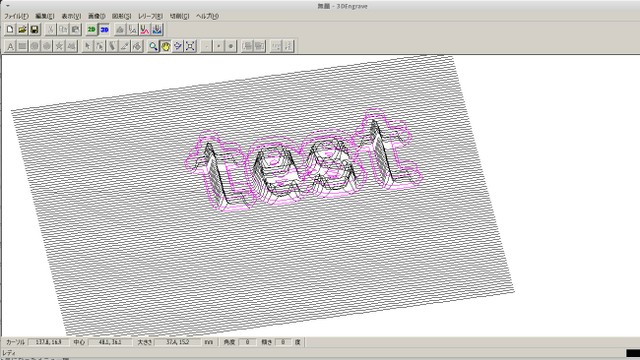The height and width of the screenshot is (360, 640).
Task: Open the 編集 menu
Action: tap(44, 16)
